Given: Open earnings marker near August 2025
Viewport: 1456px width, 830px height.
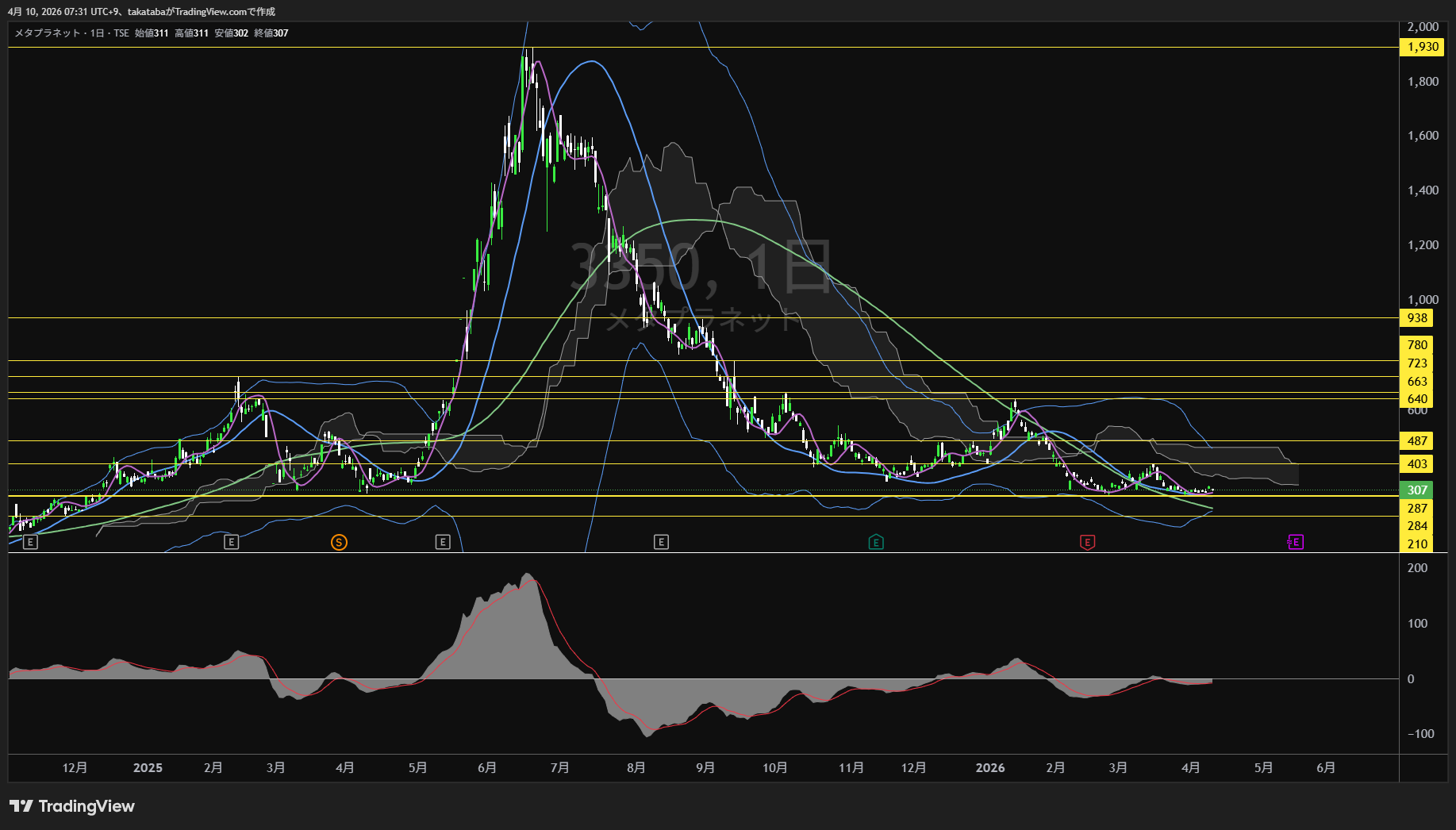Looking at the screenshot, I should click(661, 542).
